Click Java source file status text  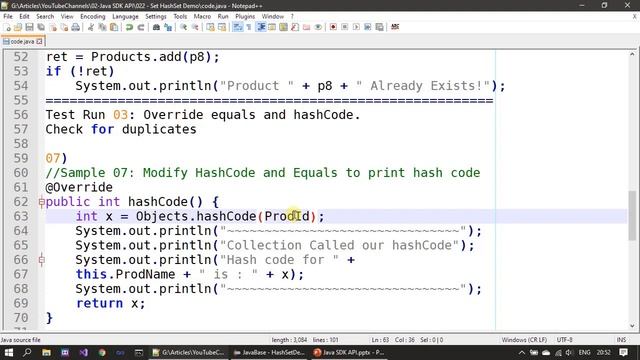click(x=20, y=340)
